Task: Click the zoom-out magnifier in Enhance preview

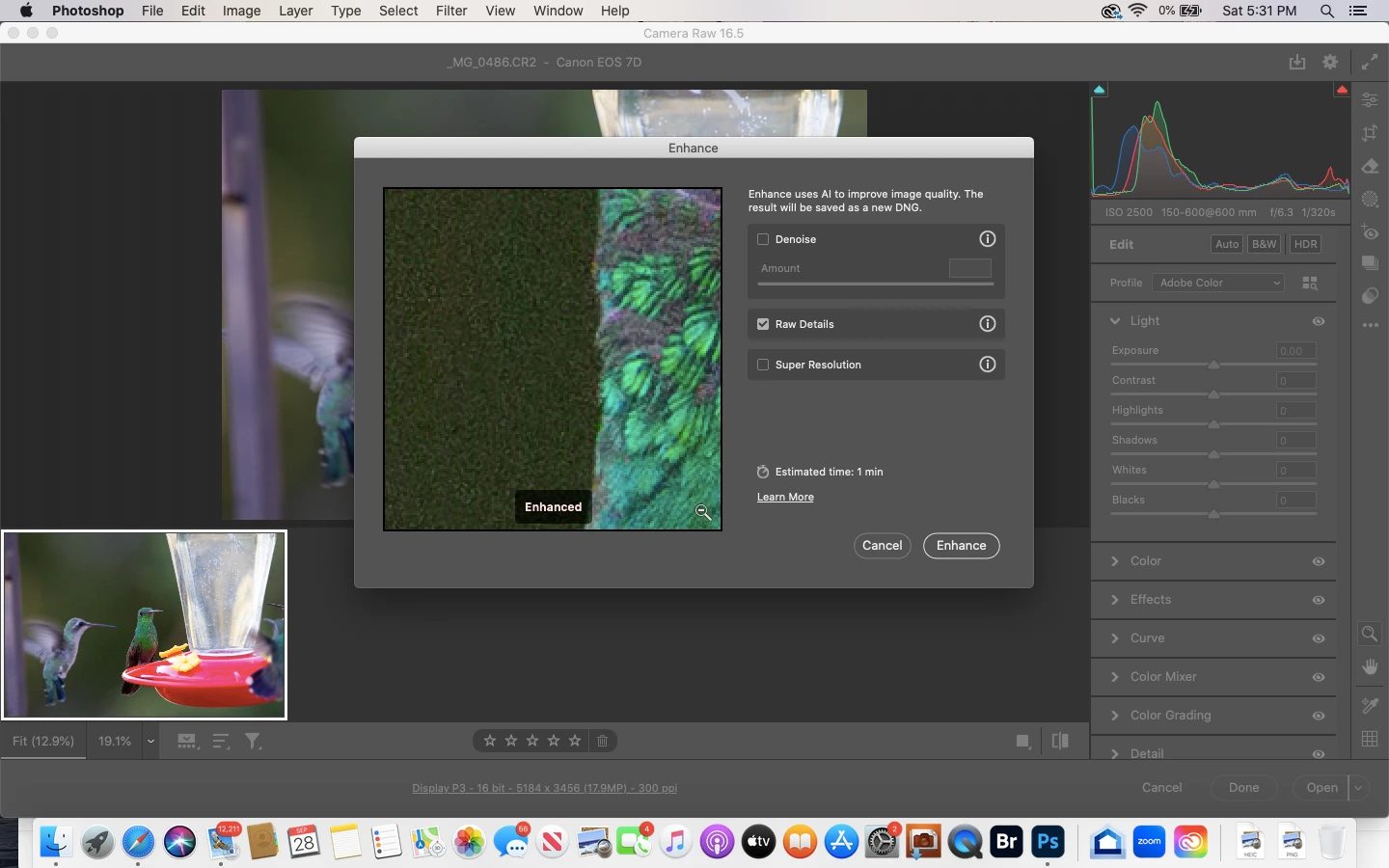Action: tap(703, 512)
